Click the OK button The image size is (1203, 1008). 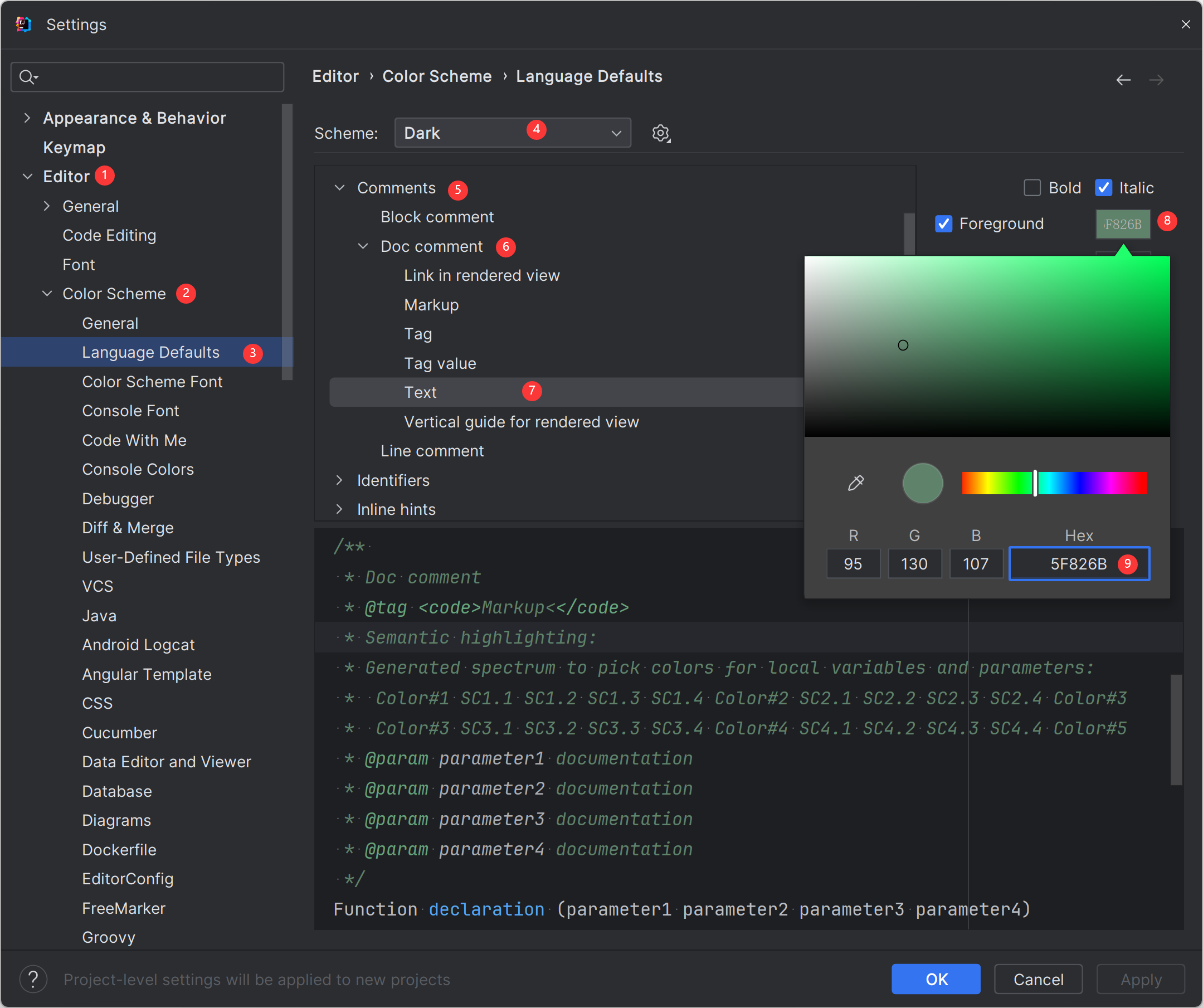click(x=936, y=980)
